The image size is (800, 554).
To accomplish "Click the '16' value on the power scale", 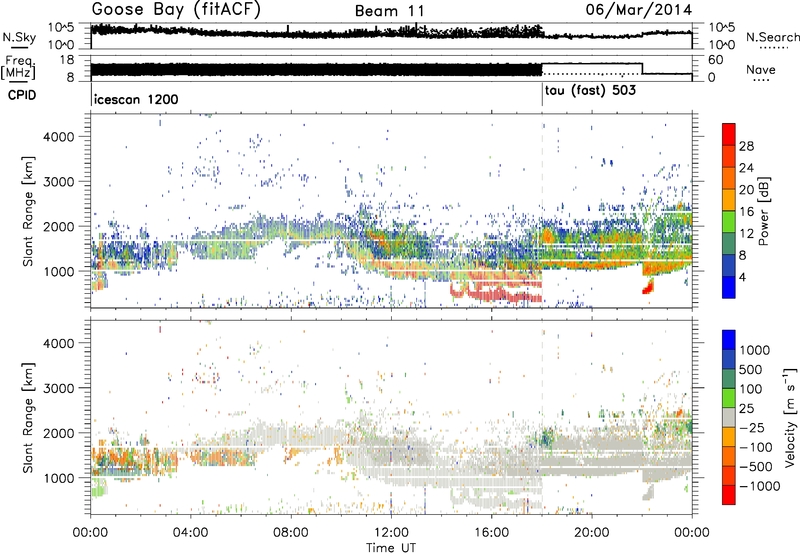I will point(746,212).
